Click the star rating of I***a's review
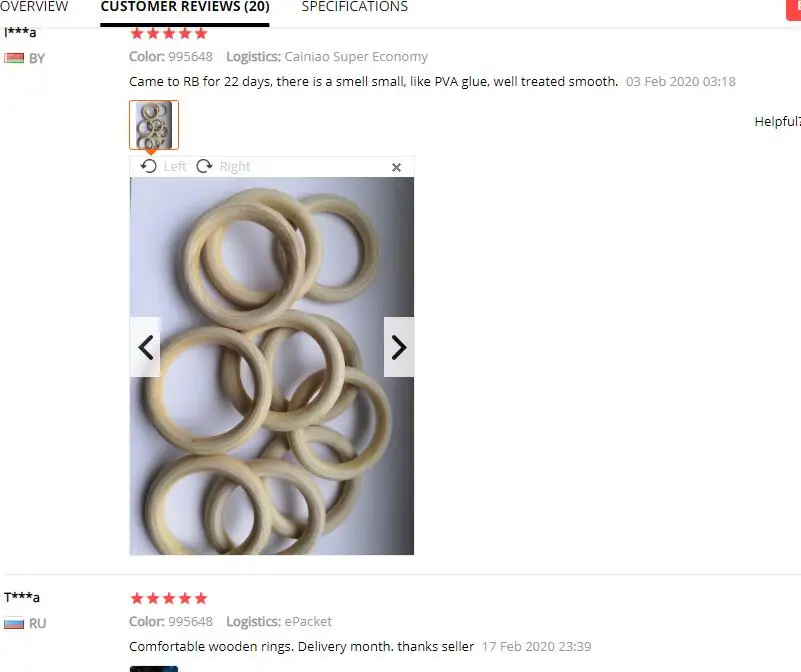Screen dimensions: 801x672 click(x=169, y=34)
